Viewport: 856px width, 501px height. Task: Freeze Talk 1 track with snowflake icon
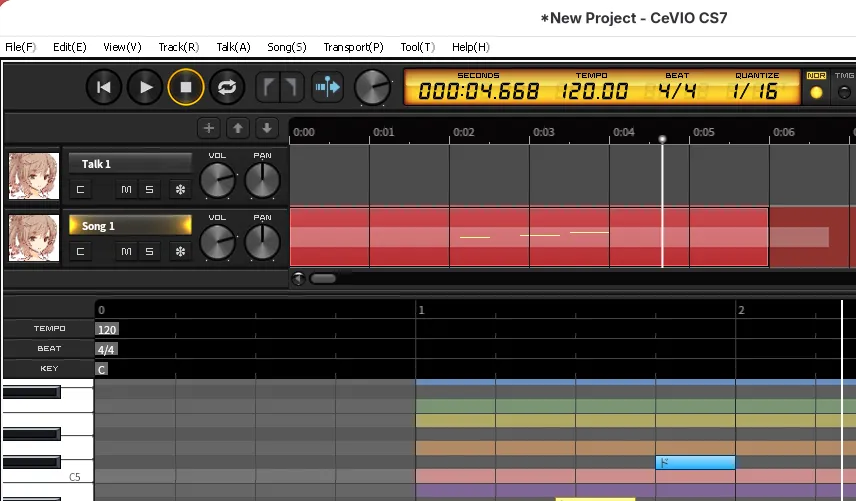pos(180,189)
